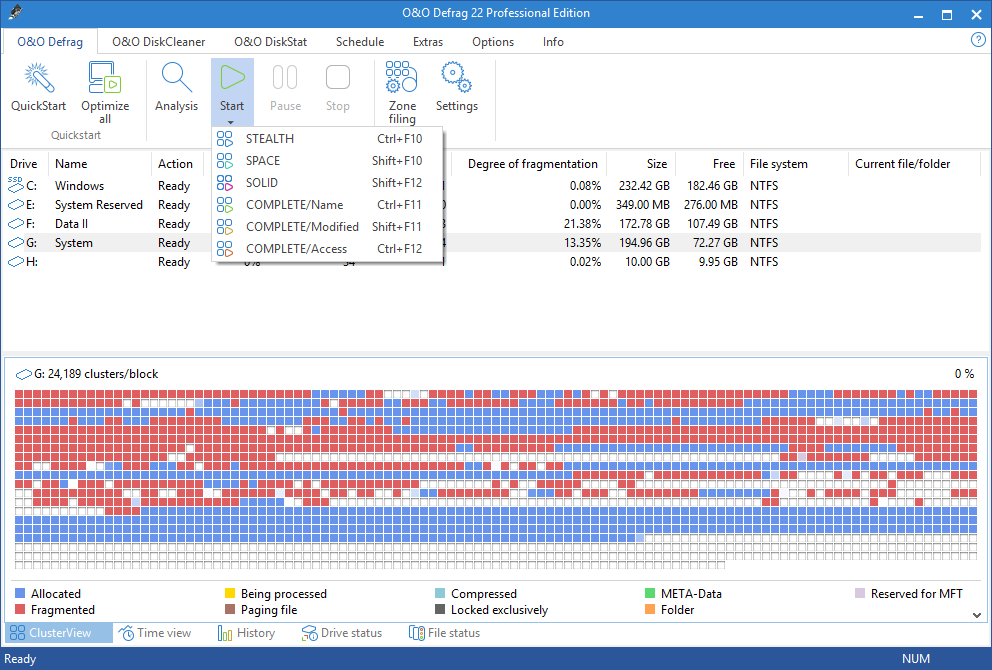This screenshot has width=992, height=670.
Task: Click the STEALTH method icon
Action: click(x=225, y=139)
